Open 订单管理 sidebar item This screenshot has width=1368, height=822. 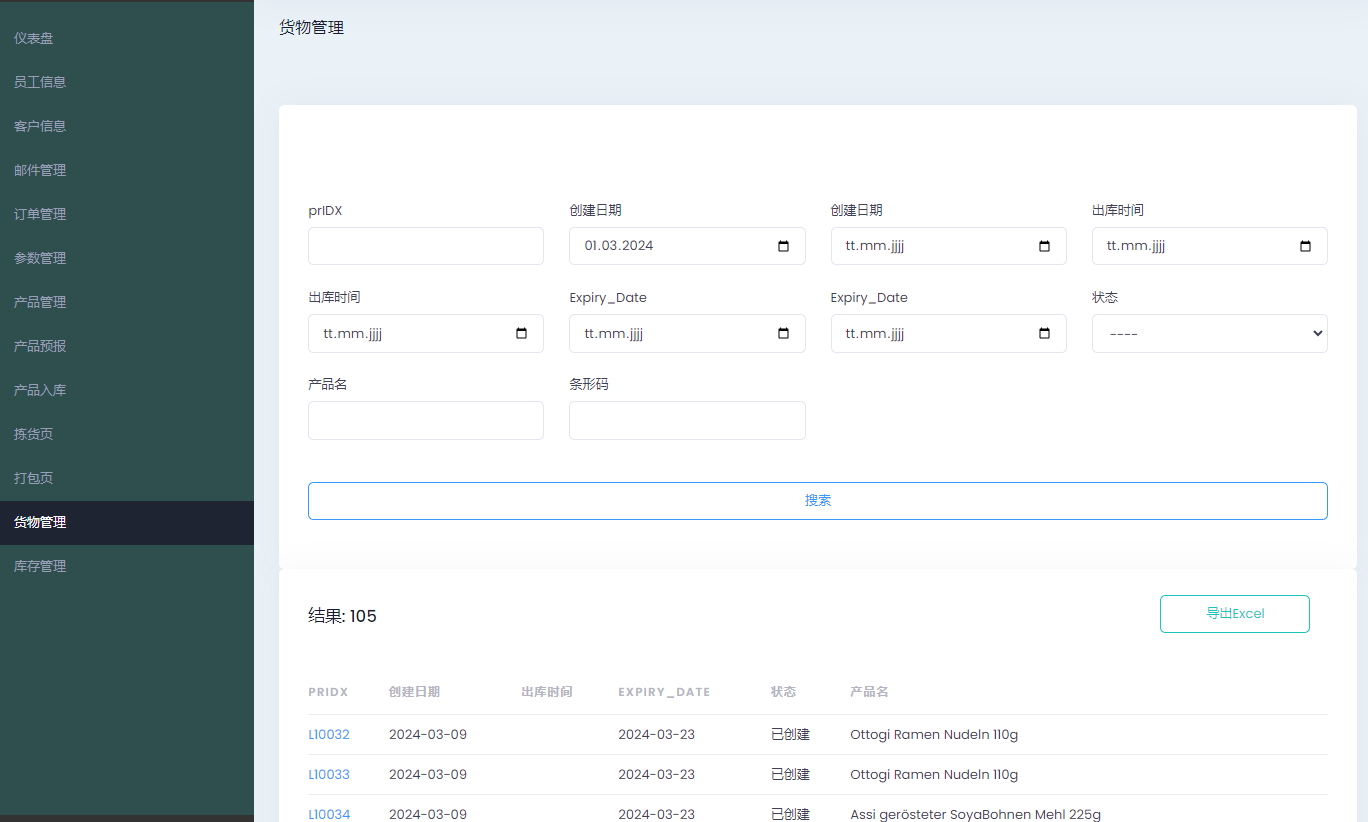pyautogui.click(x=127, y=214)
